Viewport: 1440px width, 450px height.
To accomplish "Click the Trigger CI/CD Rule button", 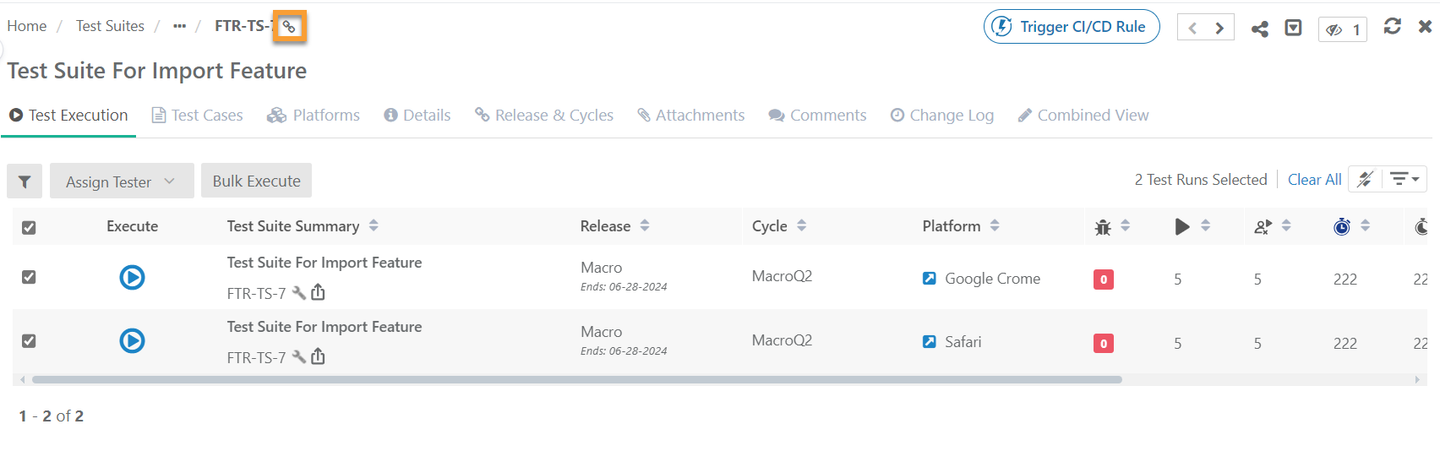I will (1072, 27).
